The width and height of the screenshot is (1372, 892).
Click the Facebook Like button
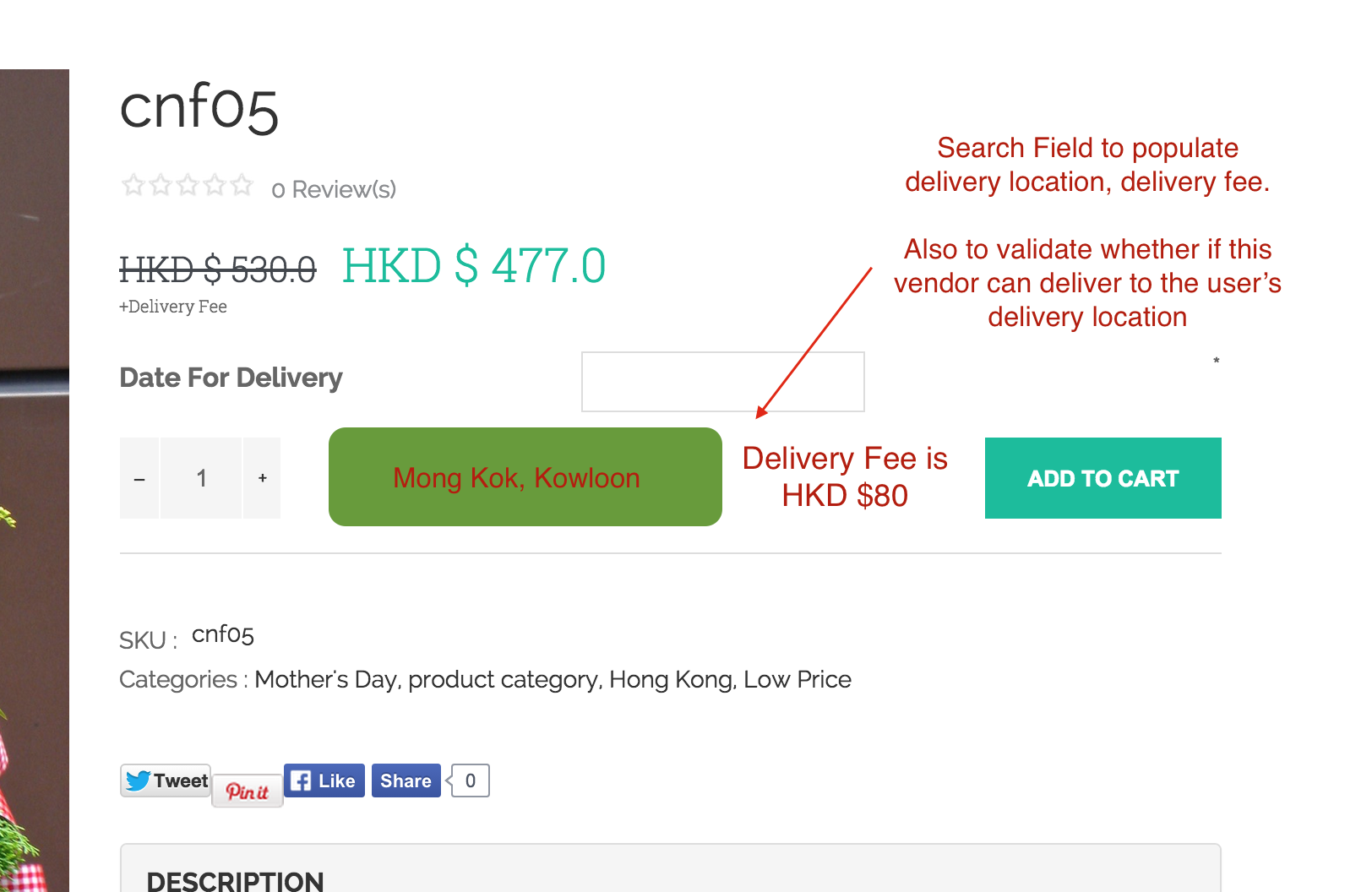324,780
